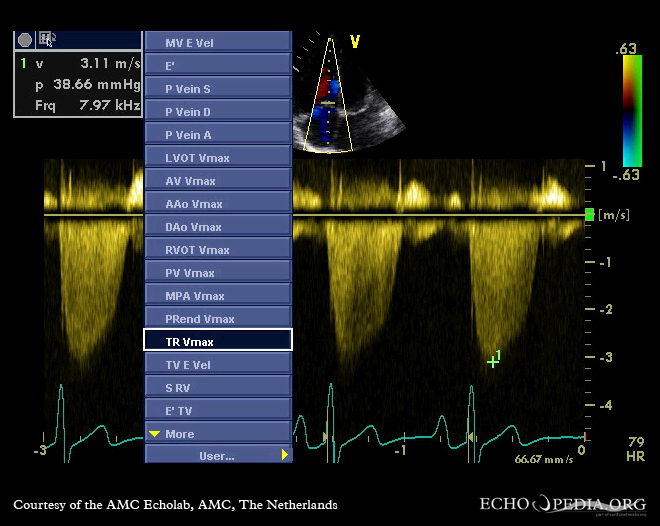Screen dimensions: 660x526
Task: Choose AV Vmax measurement
Action: point(218,181)
